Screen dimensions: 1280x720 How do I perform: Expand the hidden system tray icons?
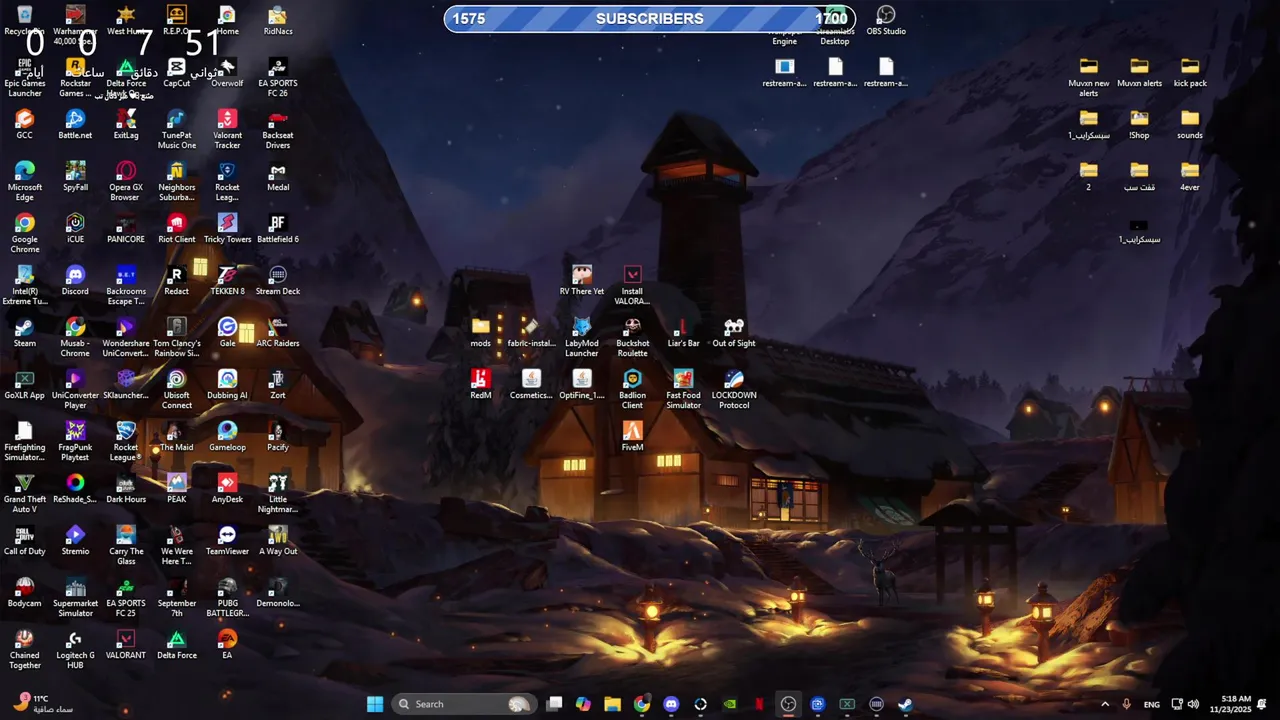(1105, 704)
